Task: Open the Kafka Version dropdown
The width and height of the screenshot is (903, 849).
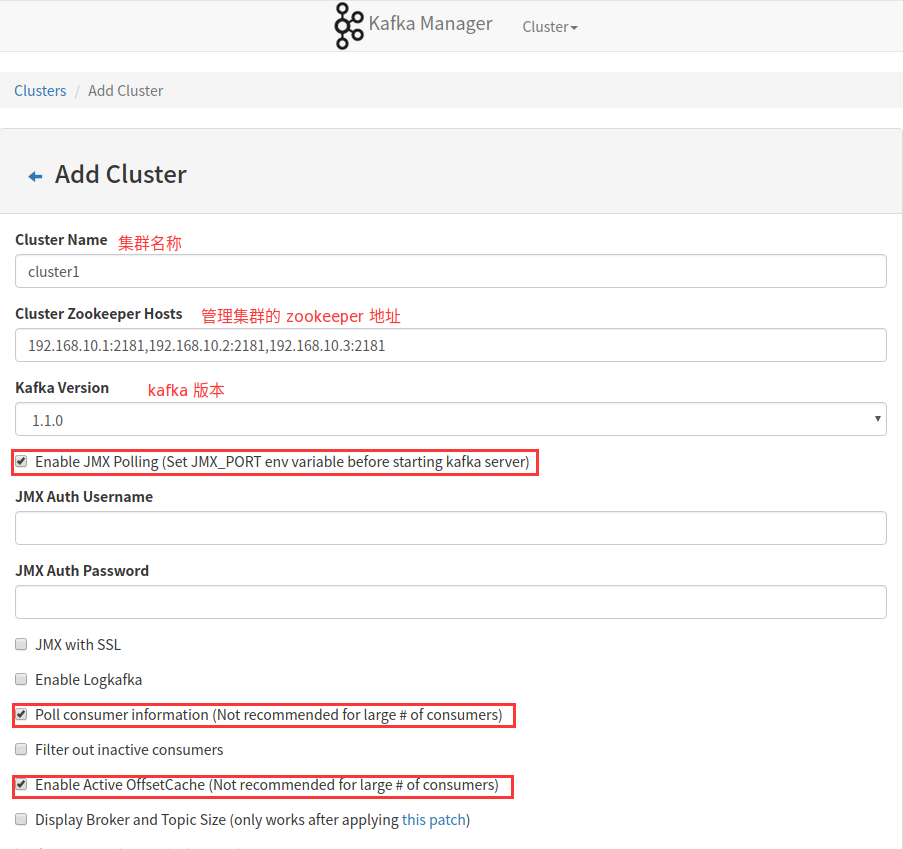Action: tap(450, 419)
